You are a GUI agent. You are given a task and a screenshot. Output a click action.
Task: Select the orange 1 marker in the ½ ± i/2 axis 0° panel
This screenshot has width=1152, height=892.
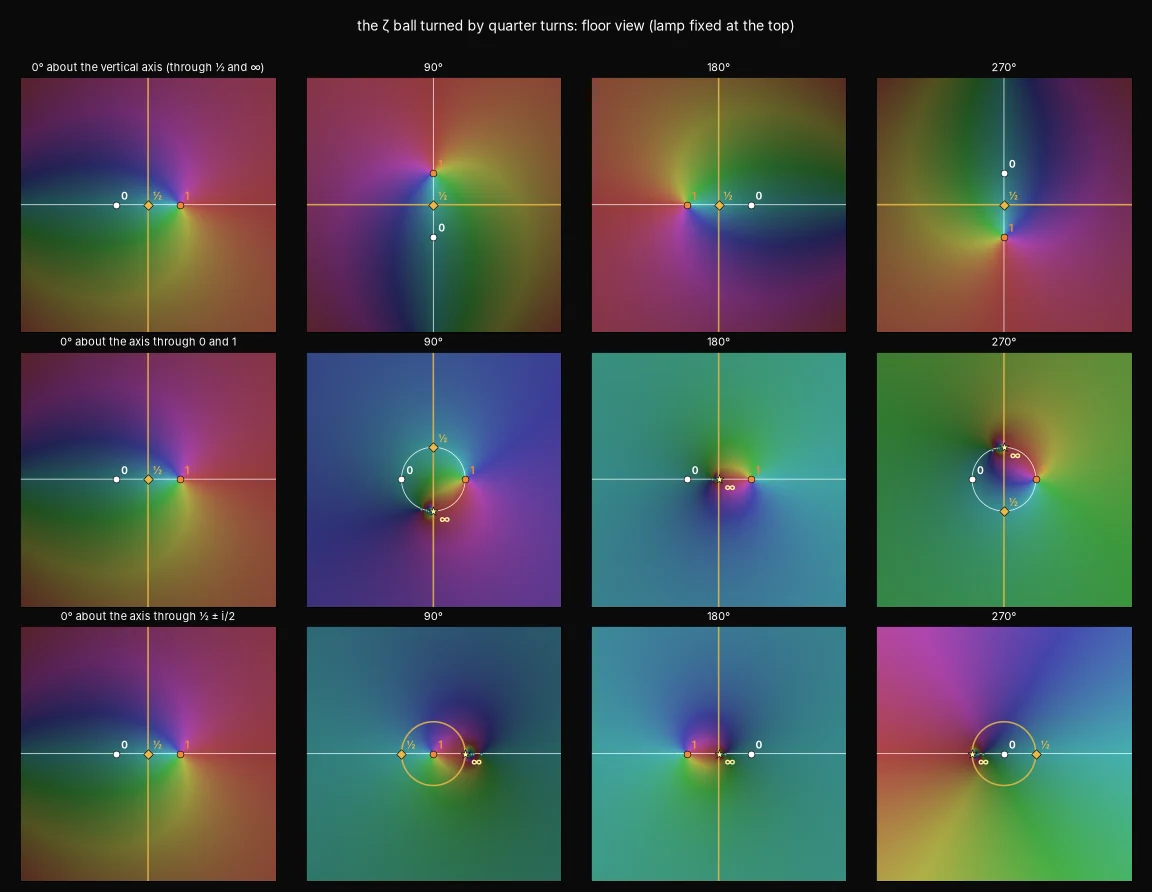tap(181, 754)
